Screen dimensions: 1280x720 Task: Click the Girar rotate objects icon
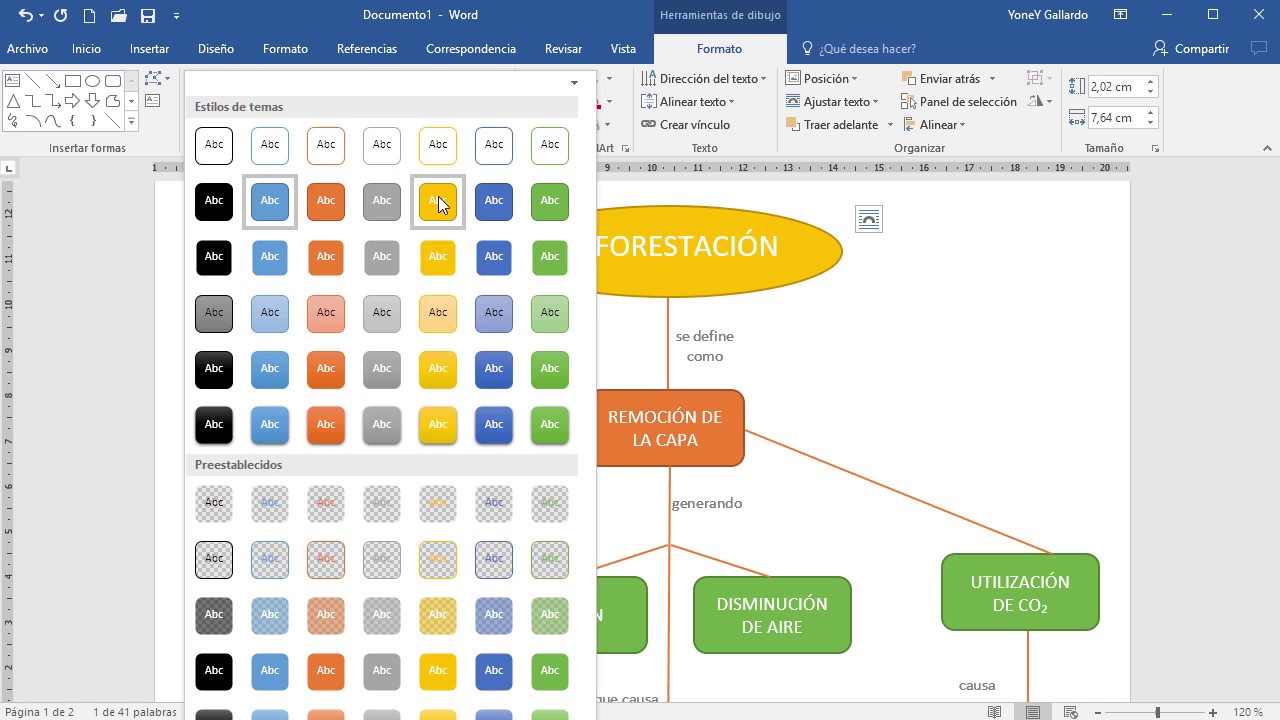(1040, 101)
